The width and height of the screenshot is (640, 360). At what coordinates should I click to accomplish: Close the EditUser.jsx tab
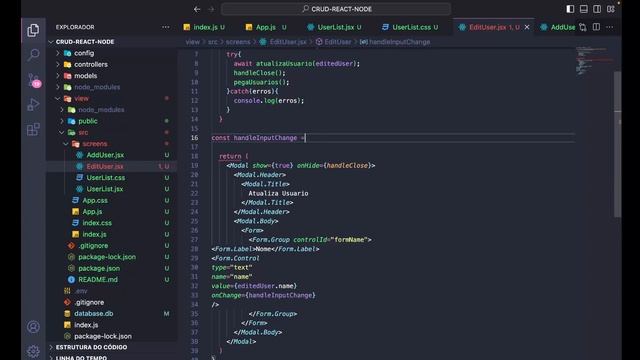point(527,27)
